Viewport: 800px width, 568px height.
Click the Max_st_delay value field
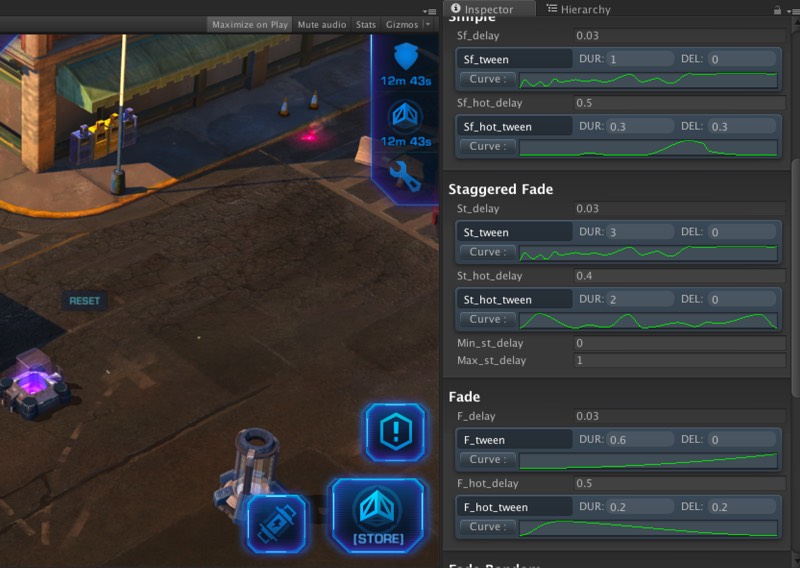pyautogui.click(x=680, y=360)
